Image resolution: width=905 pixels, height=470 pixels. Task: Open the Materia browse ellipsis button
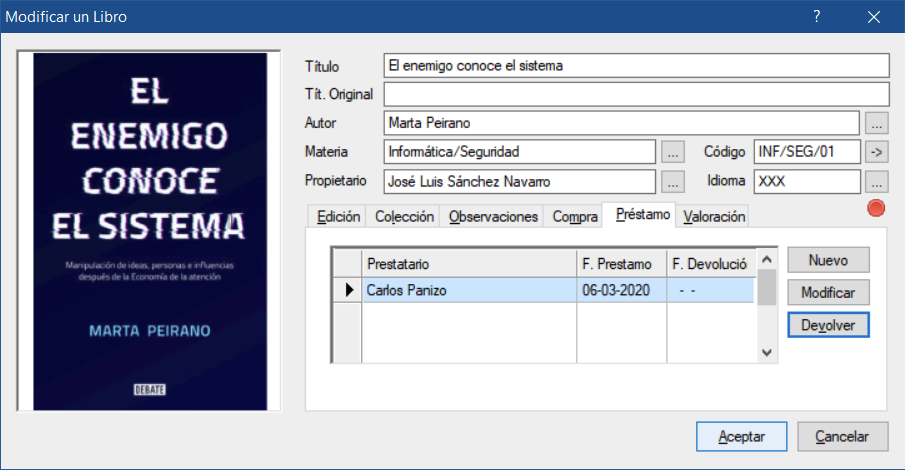click(672, 153)
